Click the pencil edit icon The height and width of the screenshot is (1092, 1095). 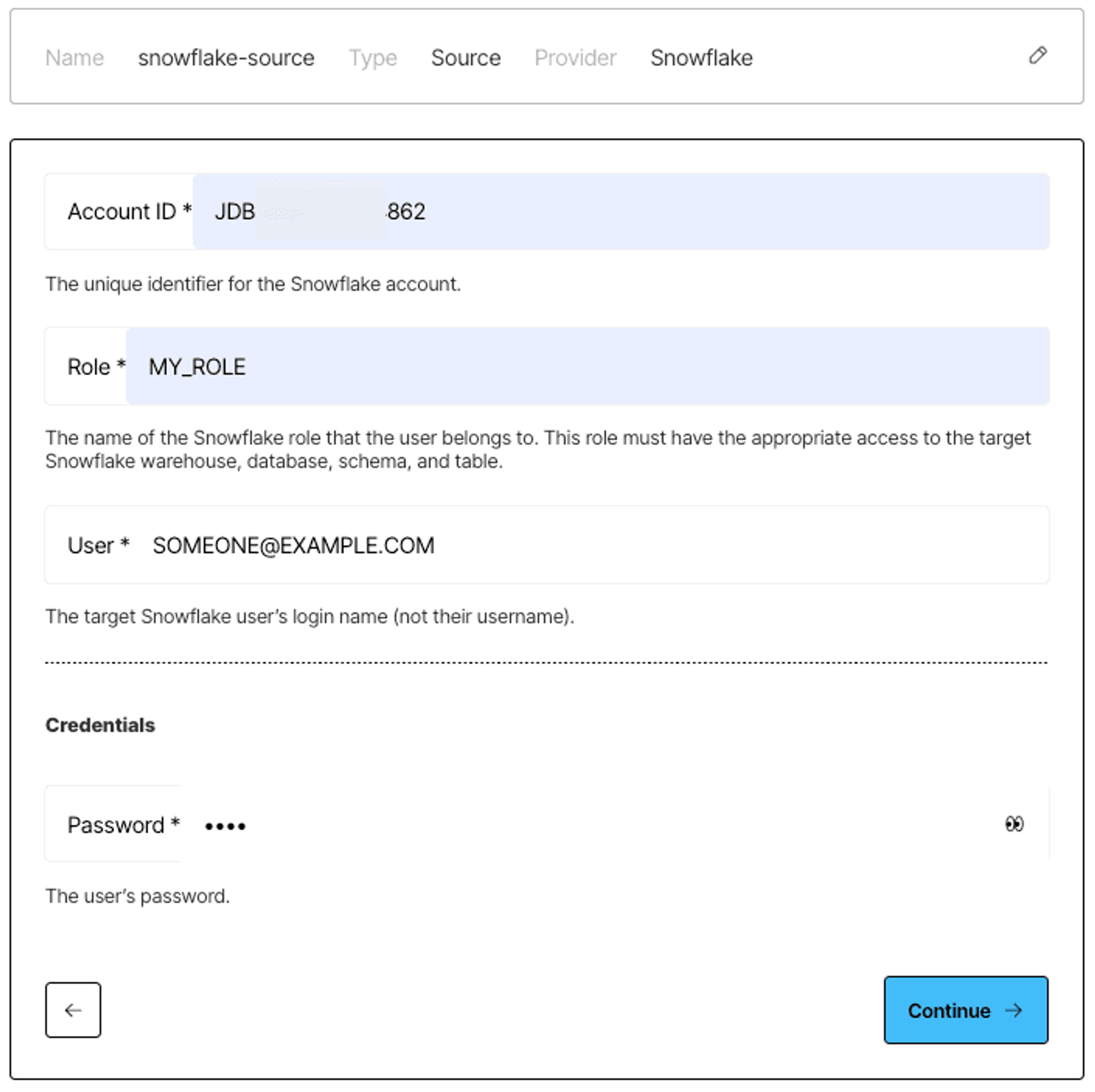pyautogui.click(x=1037, y=56)
